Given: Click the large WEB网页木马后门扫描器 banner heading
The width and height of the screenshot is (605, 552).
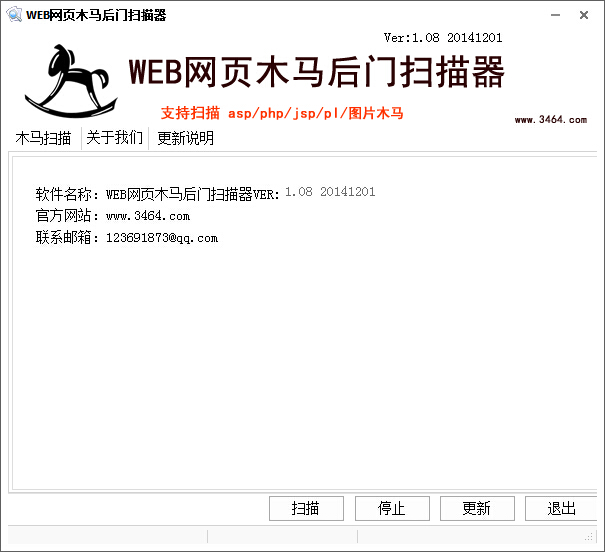Looking at the screenshot, I should tap(316, 73).
